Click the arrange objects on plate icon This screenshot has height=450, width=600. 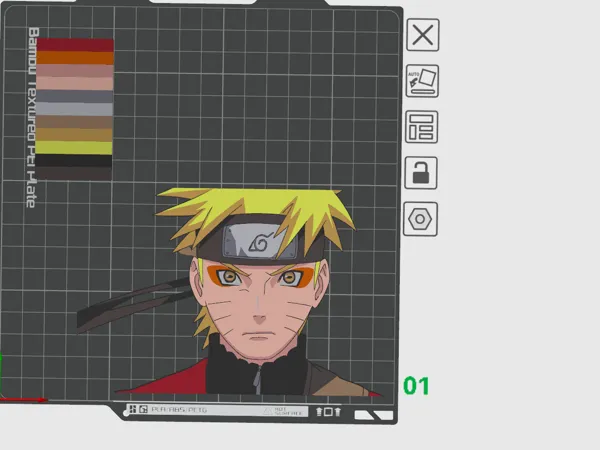click(x=421, y=127)
